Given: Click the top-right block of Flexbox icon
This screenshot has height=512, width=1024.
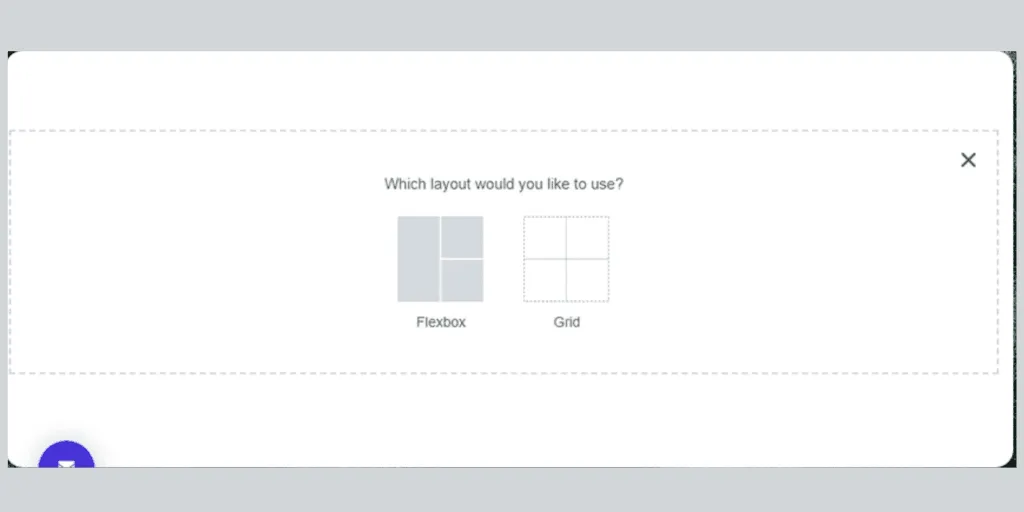Looking at the screenshot, I should 462,237.
